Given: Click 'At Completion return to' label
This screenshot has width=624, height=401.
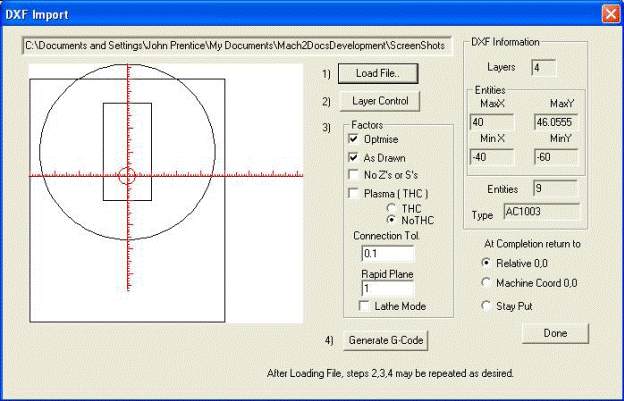Looking at the screenshot, I should click(532, 244).
